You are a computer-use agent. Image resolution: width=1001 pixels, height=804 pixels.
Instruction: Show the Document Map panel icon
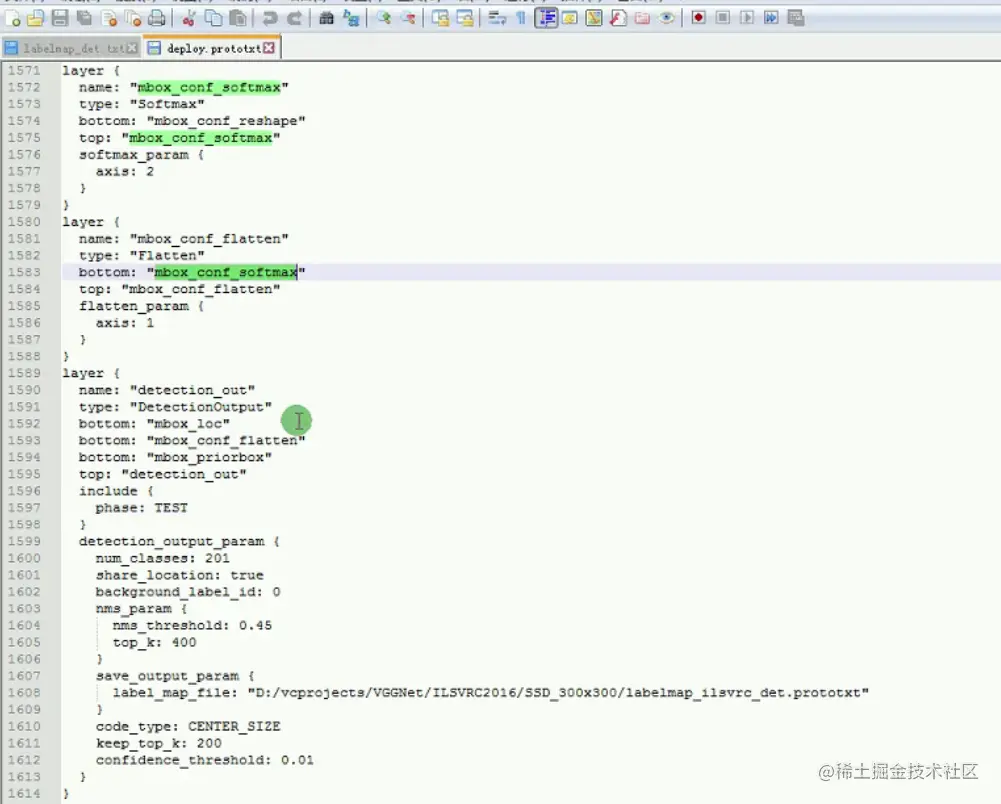coord(594,19)
